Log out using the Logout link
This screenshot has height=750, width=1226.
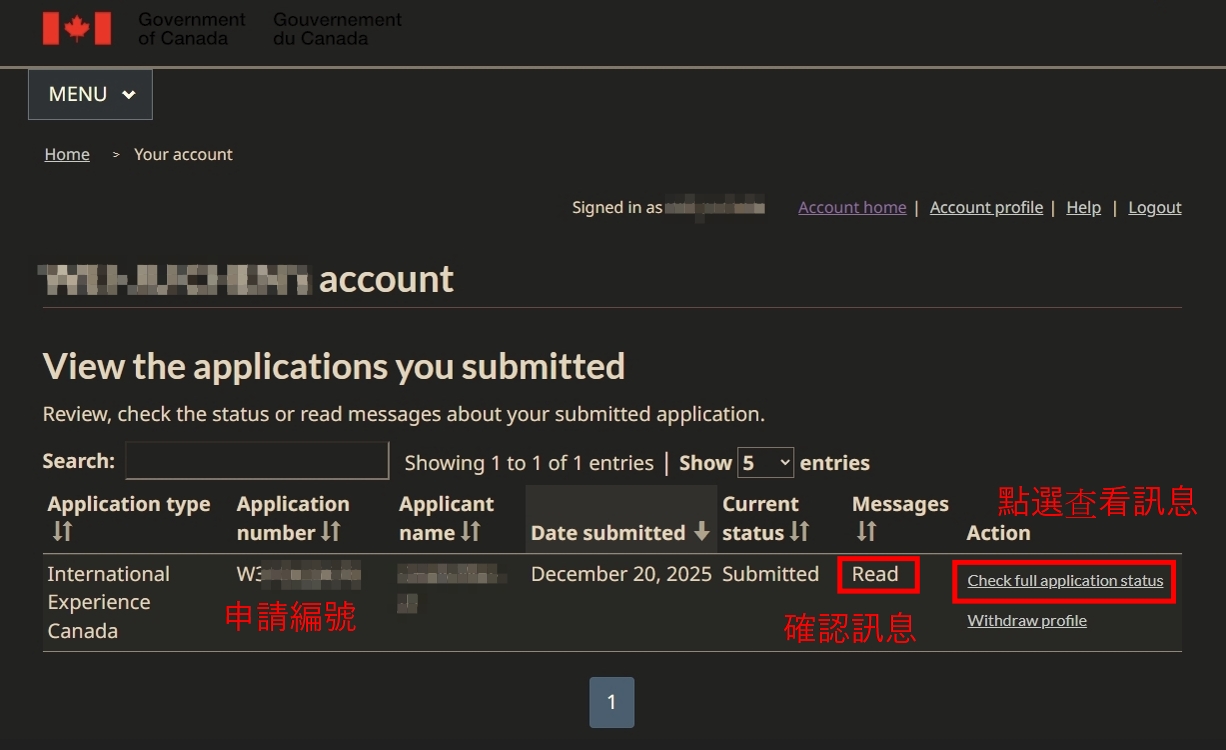click(1155, 207)
